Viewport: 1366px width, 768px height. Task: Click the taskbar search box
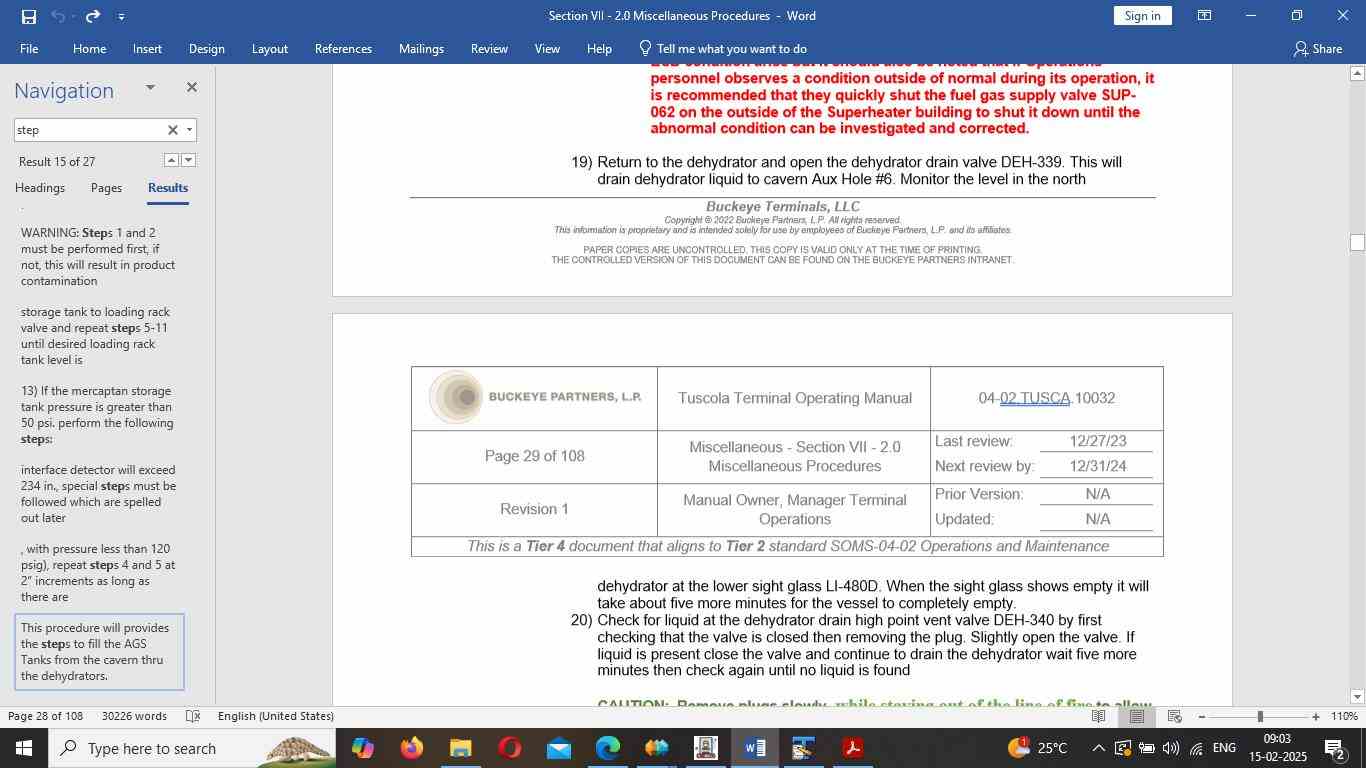click(192, 748)
